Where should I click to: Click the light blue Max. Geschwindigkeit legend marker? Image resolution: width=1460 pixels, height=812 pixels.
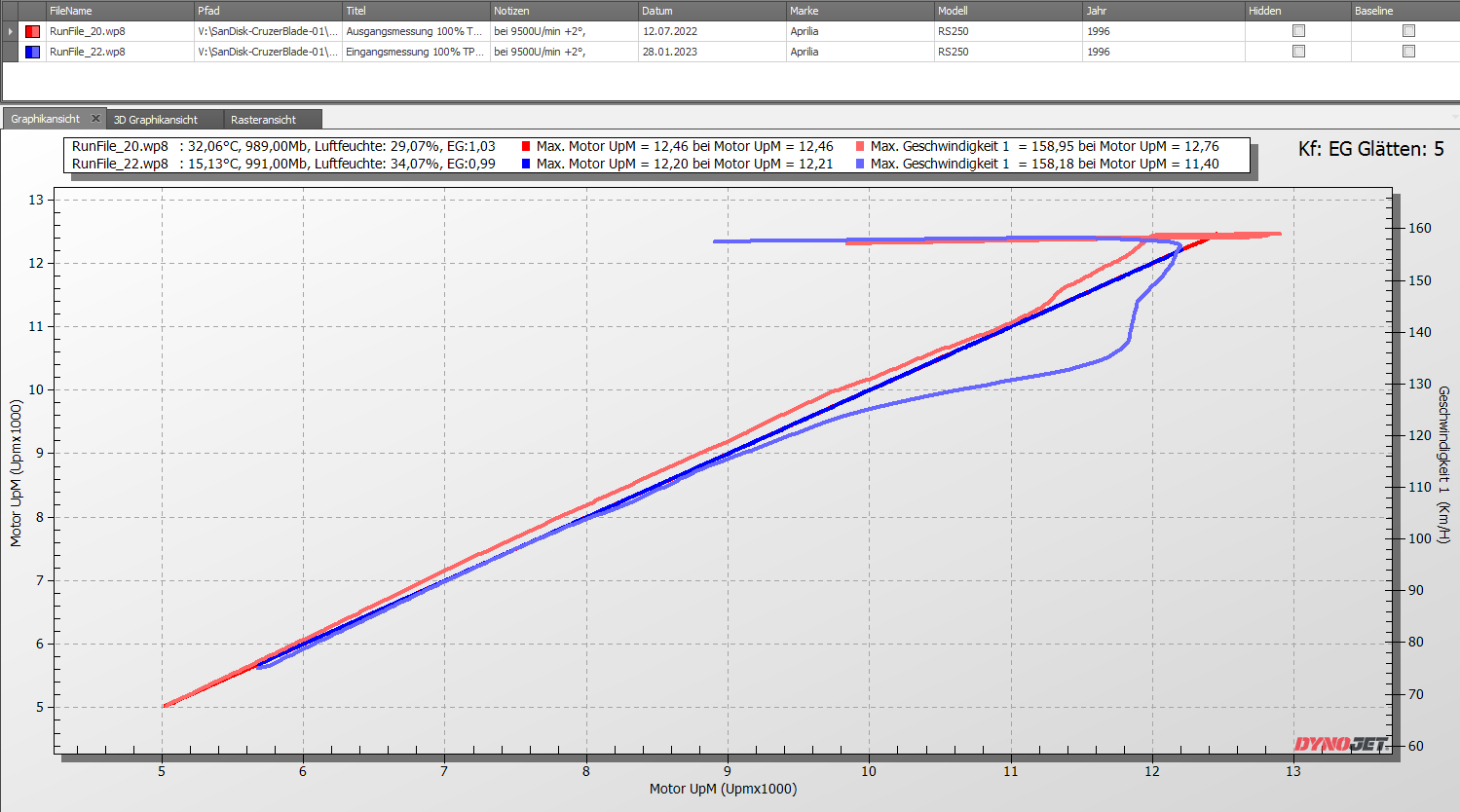click(x=860, y=165)
